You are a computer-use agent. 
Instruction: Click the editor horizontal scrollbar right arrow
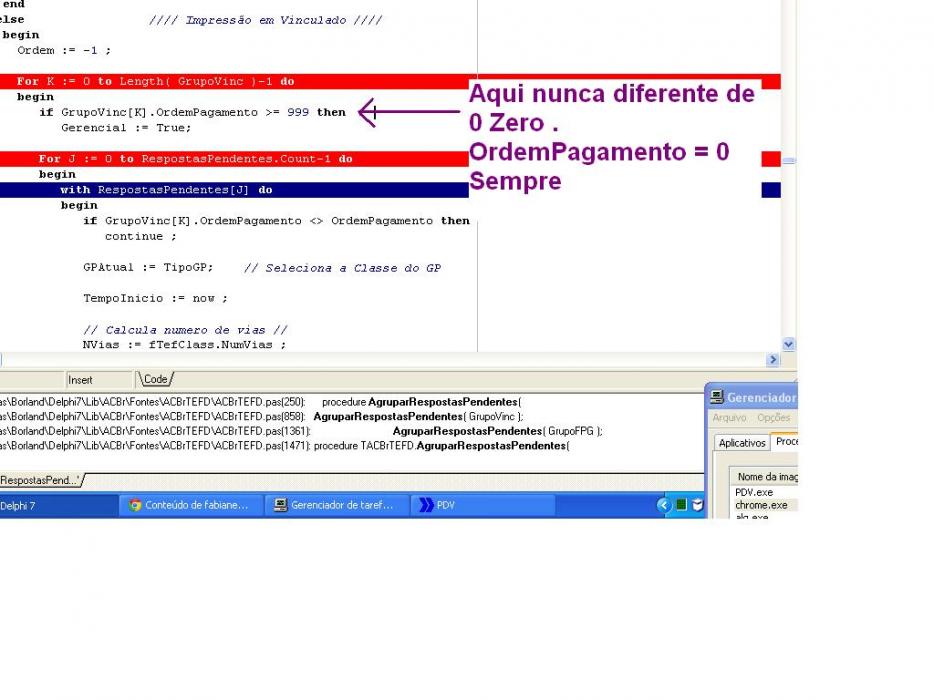773,359
